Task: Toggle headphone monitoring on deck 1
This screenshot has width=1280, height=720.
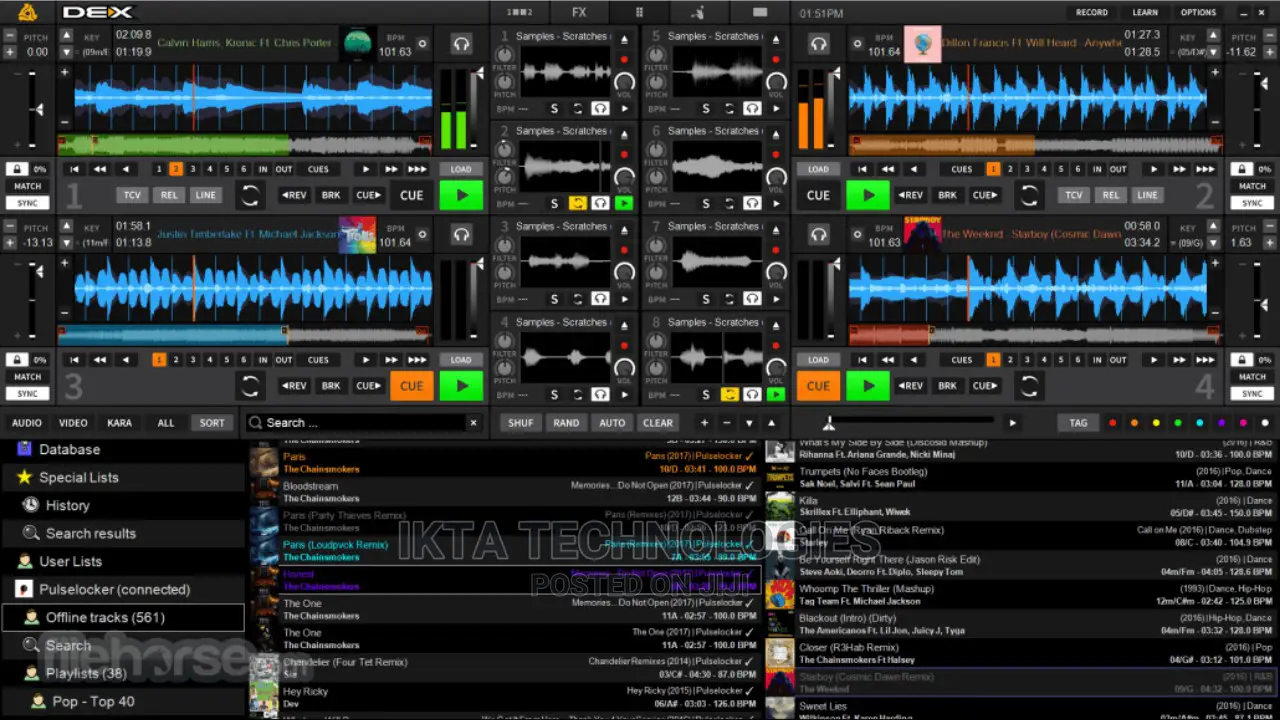Action: (461, 44)
